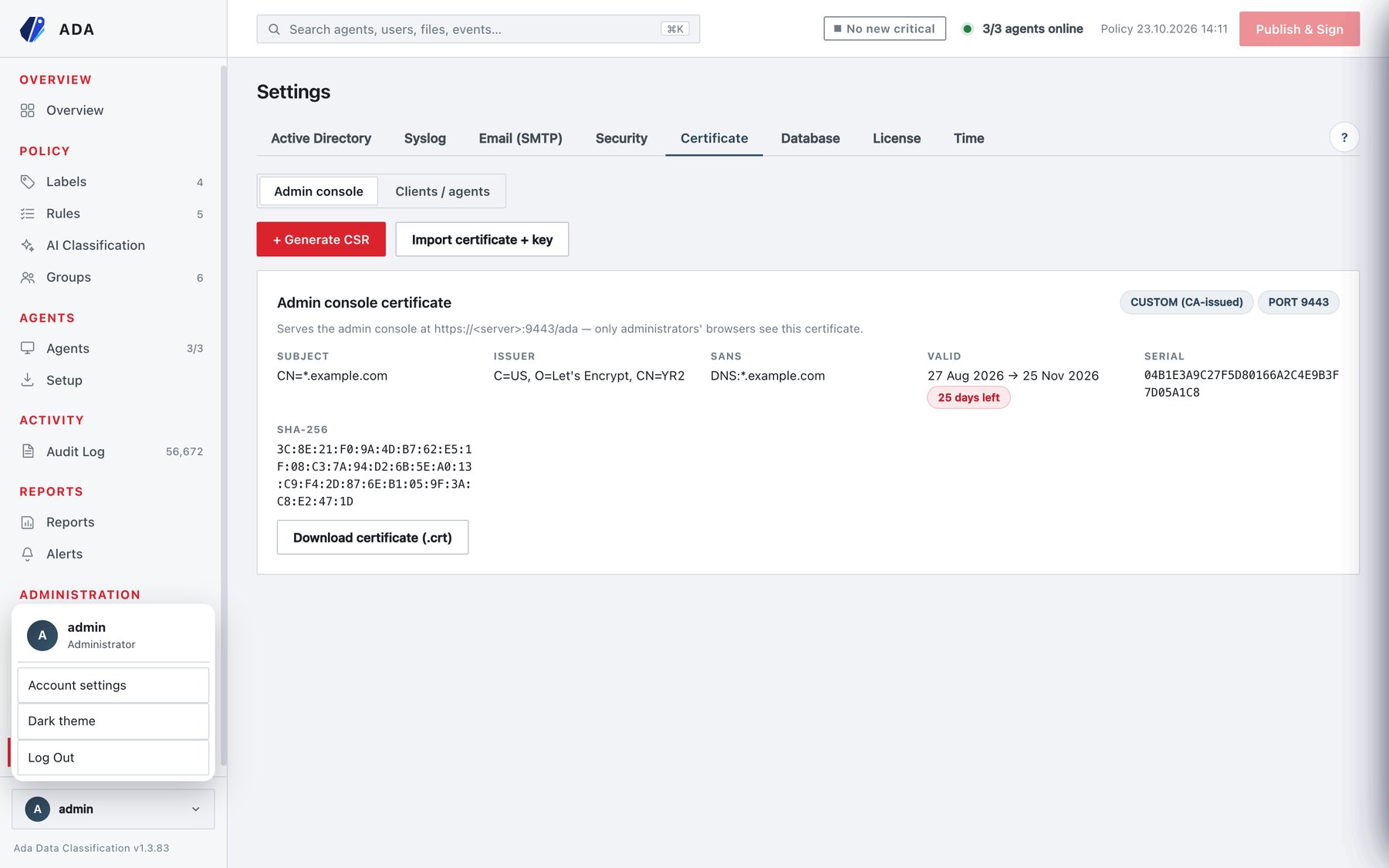This screenshot has height=868, width=1389.
Task: Click the Setup download icon
Action: tap(28, 380)
